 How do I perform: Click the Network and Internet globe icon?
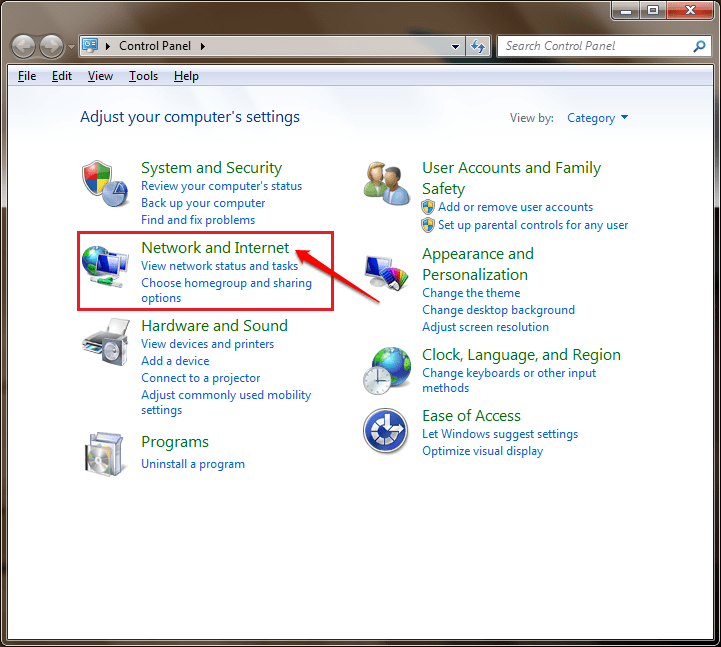105,267
